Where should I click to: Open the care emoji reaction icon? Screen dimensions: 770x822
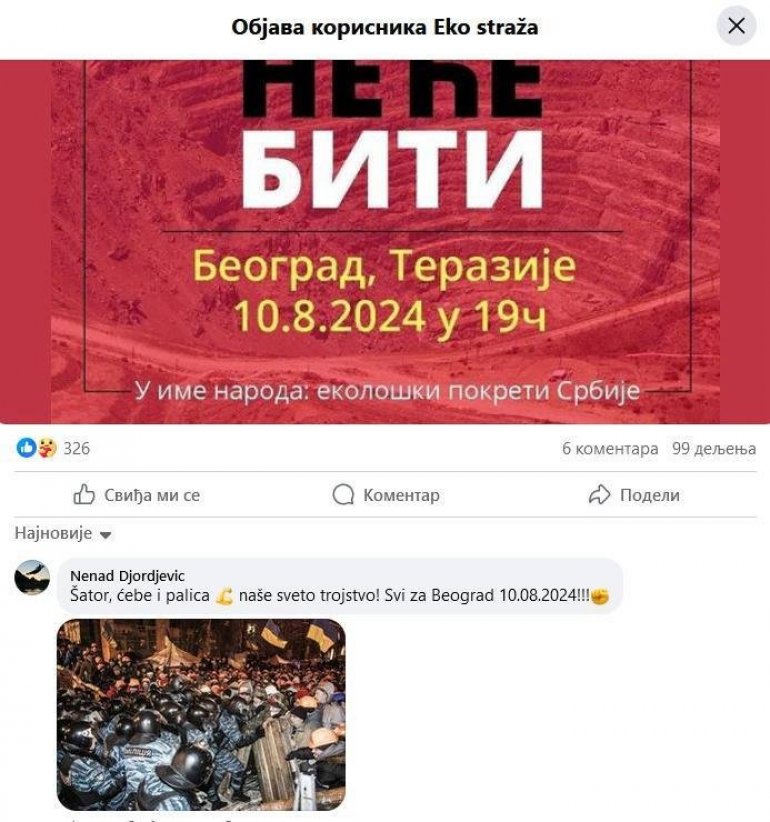pos(46,448)
